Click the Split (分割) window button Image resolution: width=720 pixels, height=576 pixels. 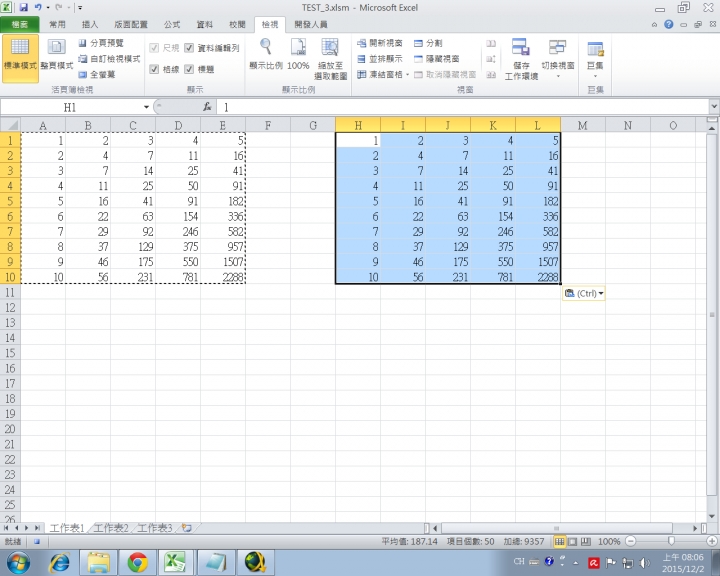tap(428, 43)
